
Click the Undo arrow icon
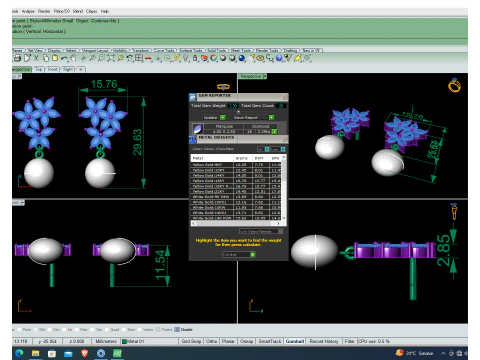pos(64,58)
